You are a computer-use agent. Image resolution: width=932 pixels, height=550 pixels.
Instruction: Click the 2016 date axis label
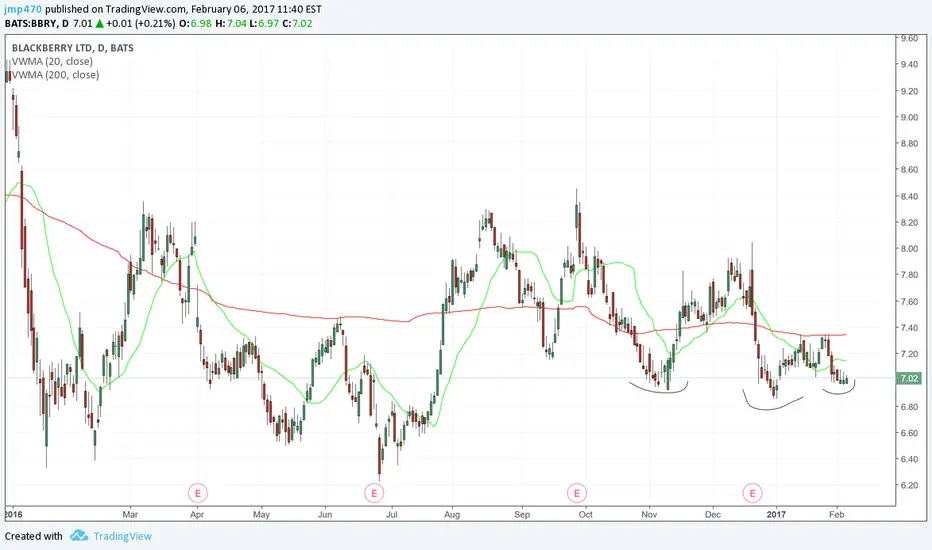13,514
